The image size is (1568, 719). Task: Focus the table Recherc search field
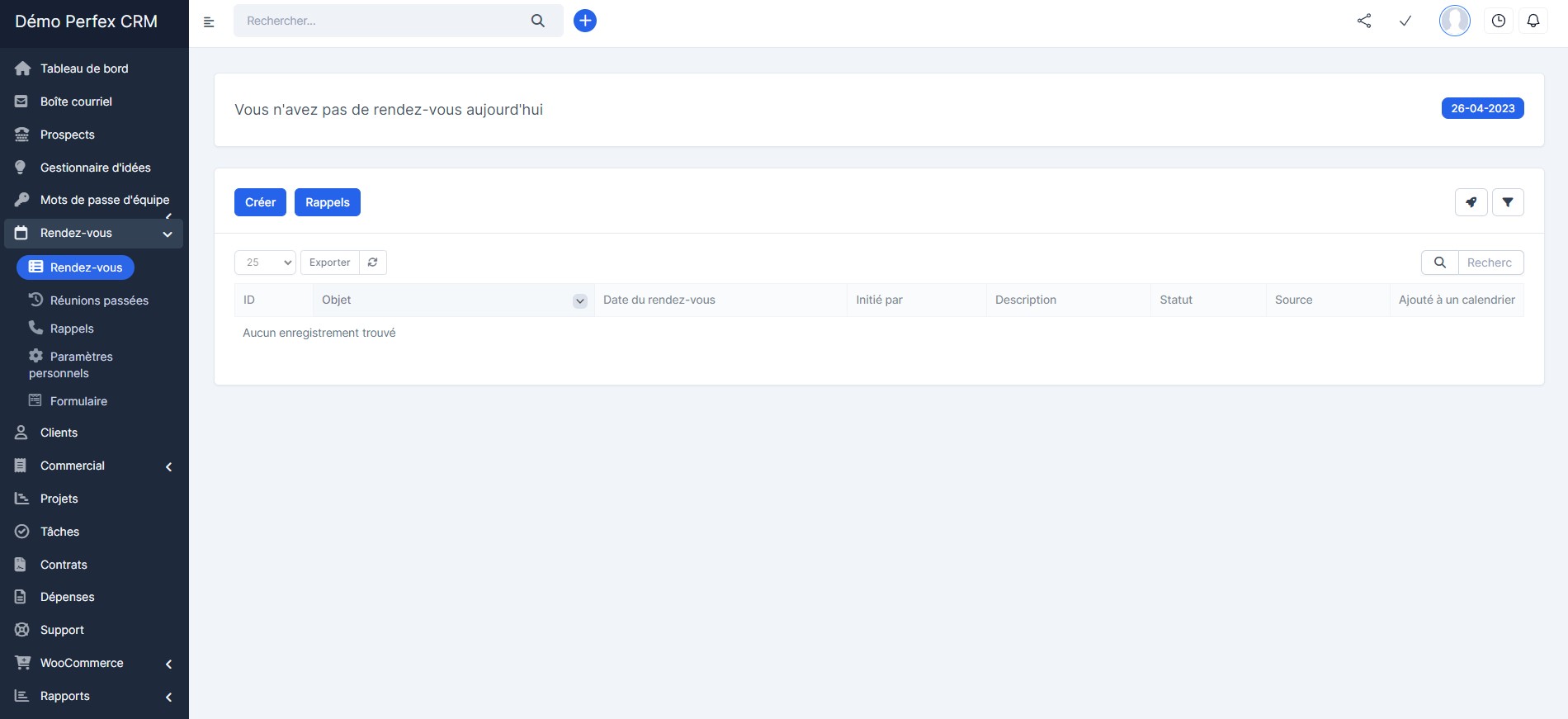tap(1491, 263)
